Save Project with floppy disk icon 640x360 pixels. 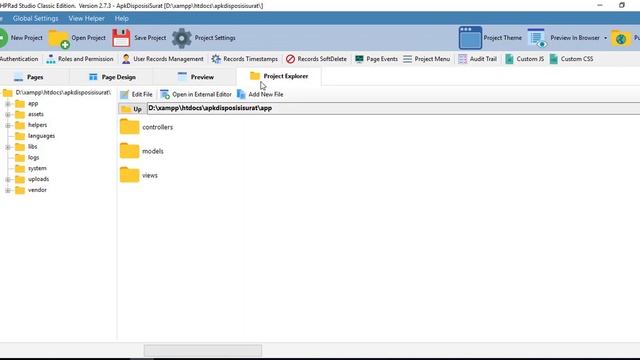pyautogui.click(x=121, y=38)
